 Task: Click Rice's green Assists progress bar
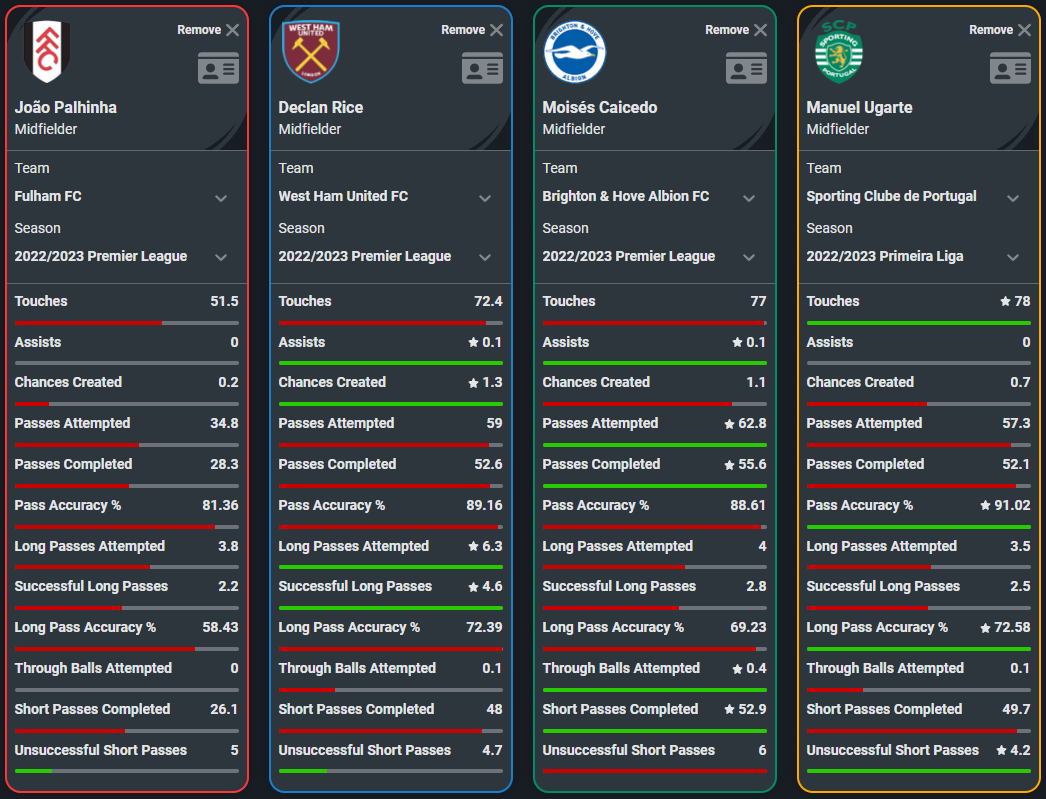click(391, 363)
